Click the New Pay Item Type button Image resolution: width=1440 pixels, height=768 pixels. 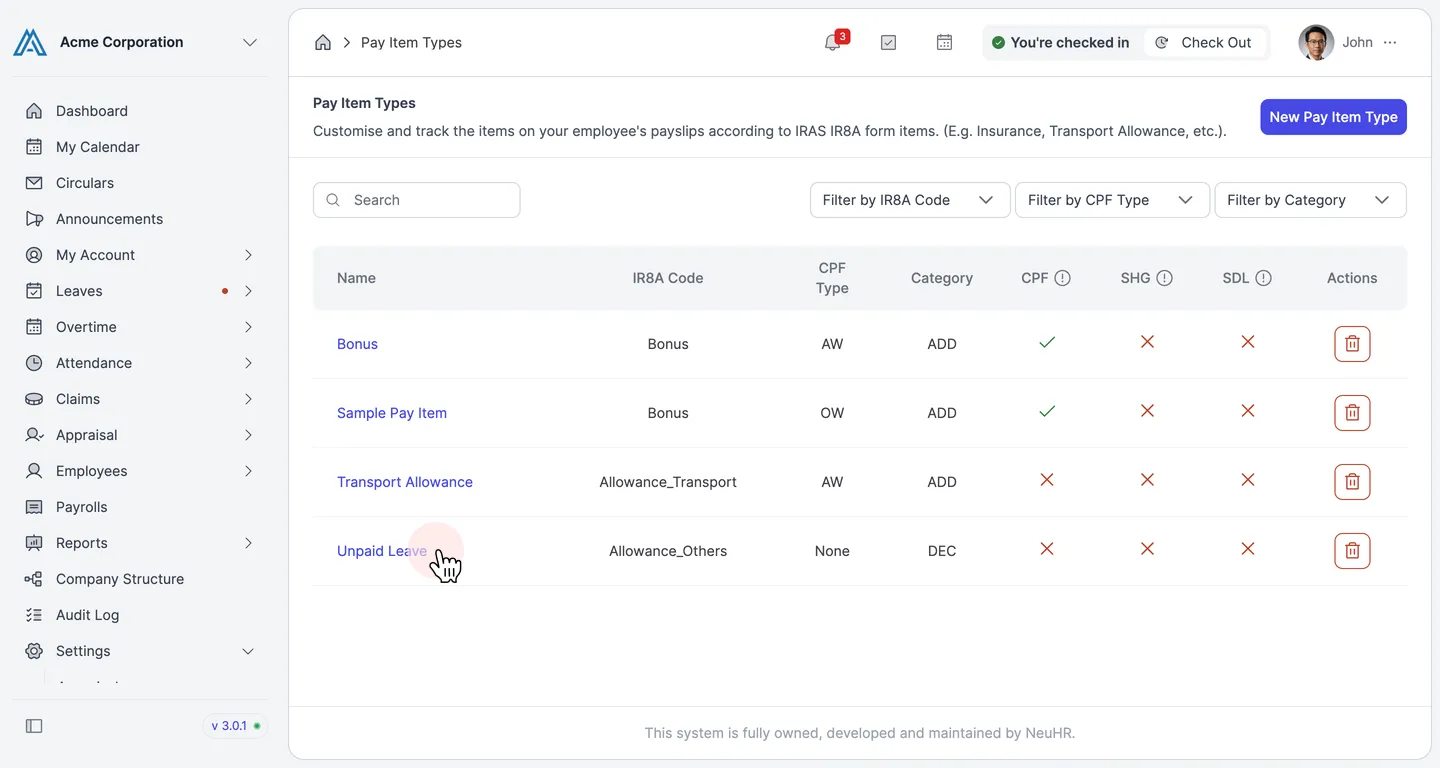point(1333,117)
